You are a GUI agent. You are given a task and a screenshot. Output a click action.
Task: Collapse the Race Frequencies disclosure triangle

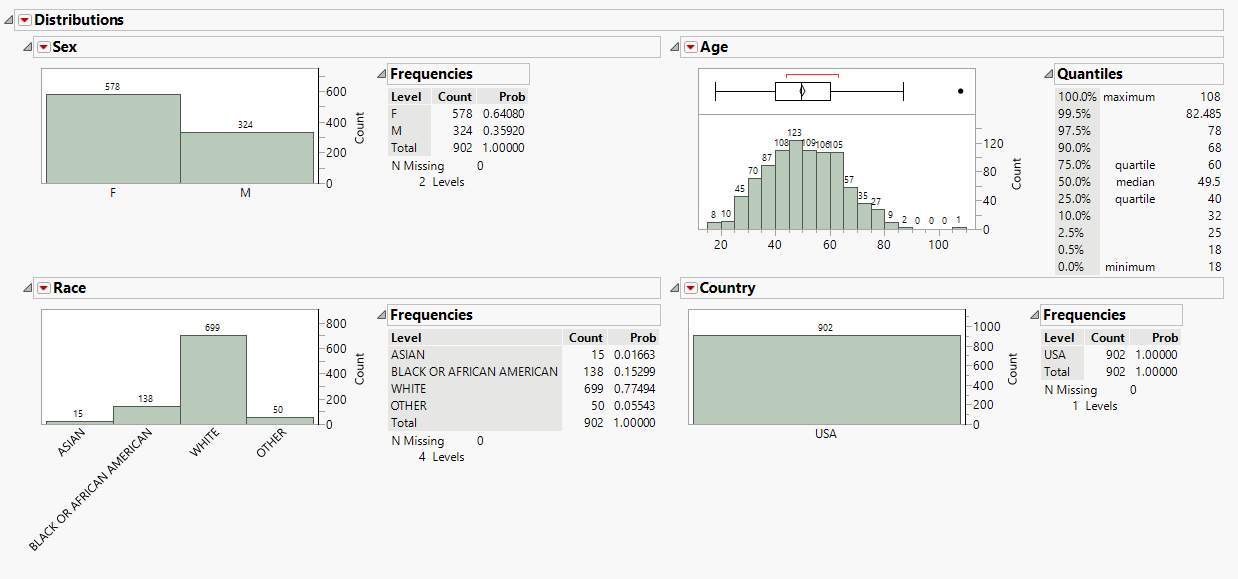point(381,315)
